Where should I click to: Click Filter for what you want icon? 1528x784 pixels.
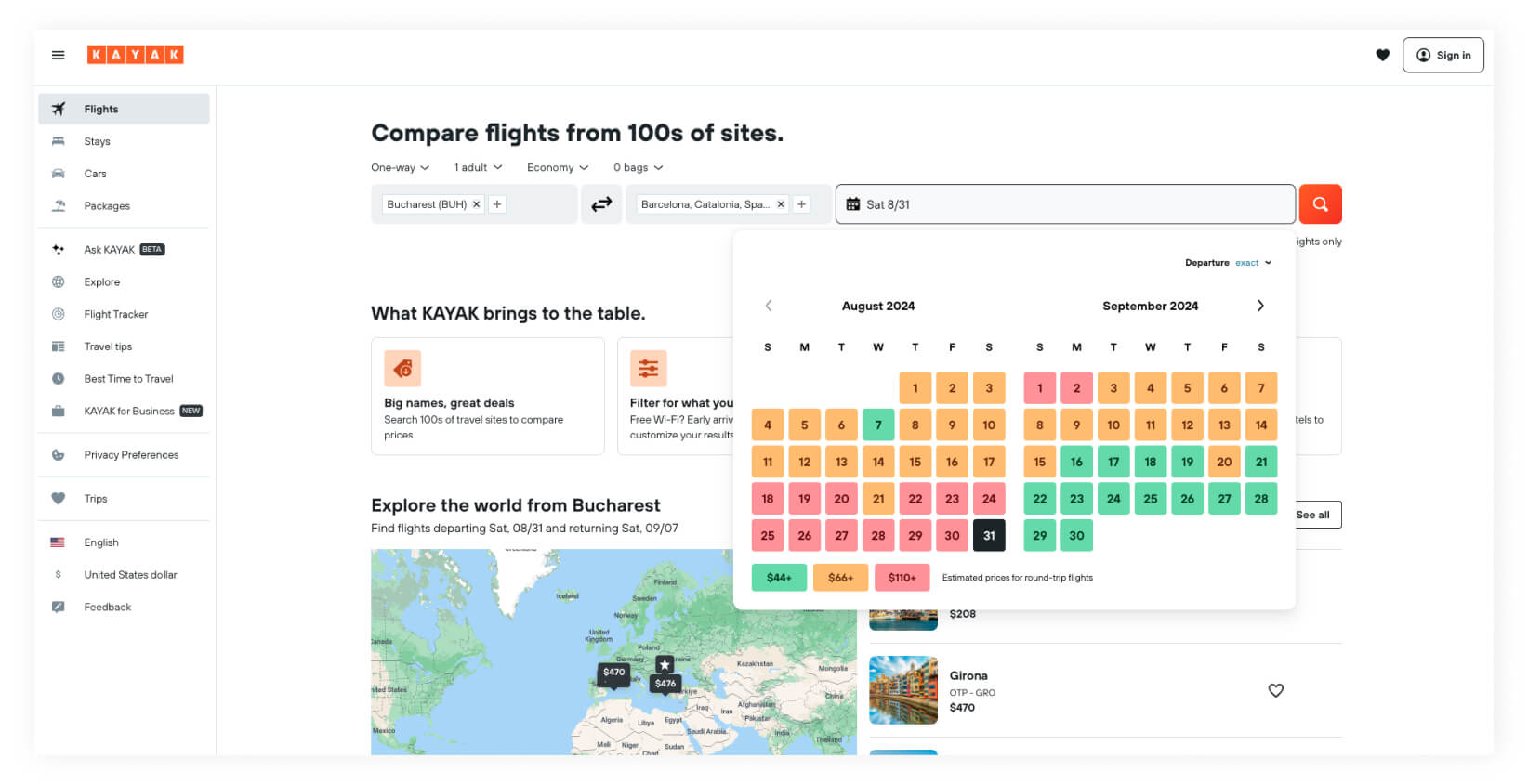[649, 369]
